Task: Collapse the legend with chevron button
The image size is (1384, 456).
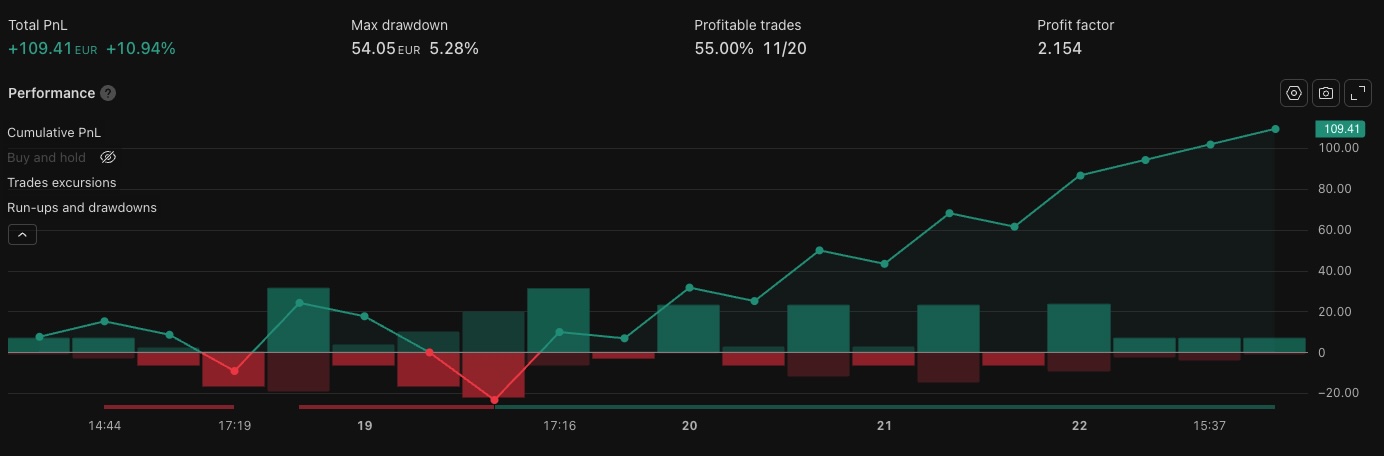Action: [22, 235]
